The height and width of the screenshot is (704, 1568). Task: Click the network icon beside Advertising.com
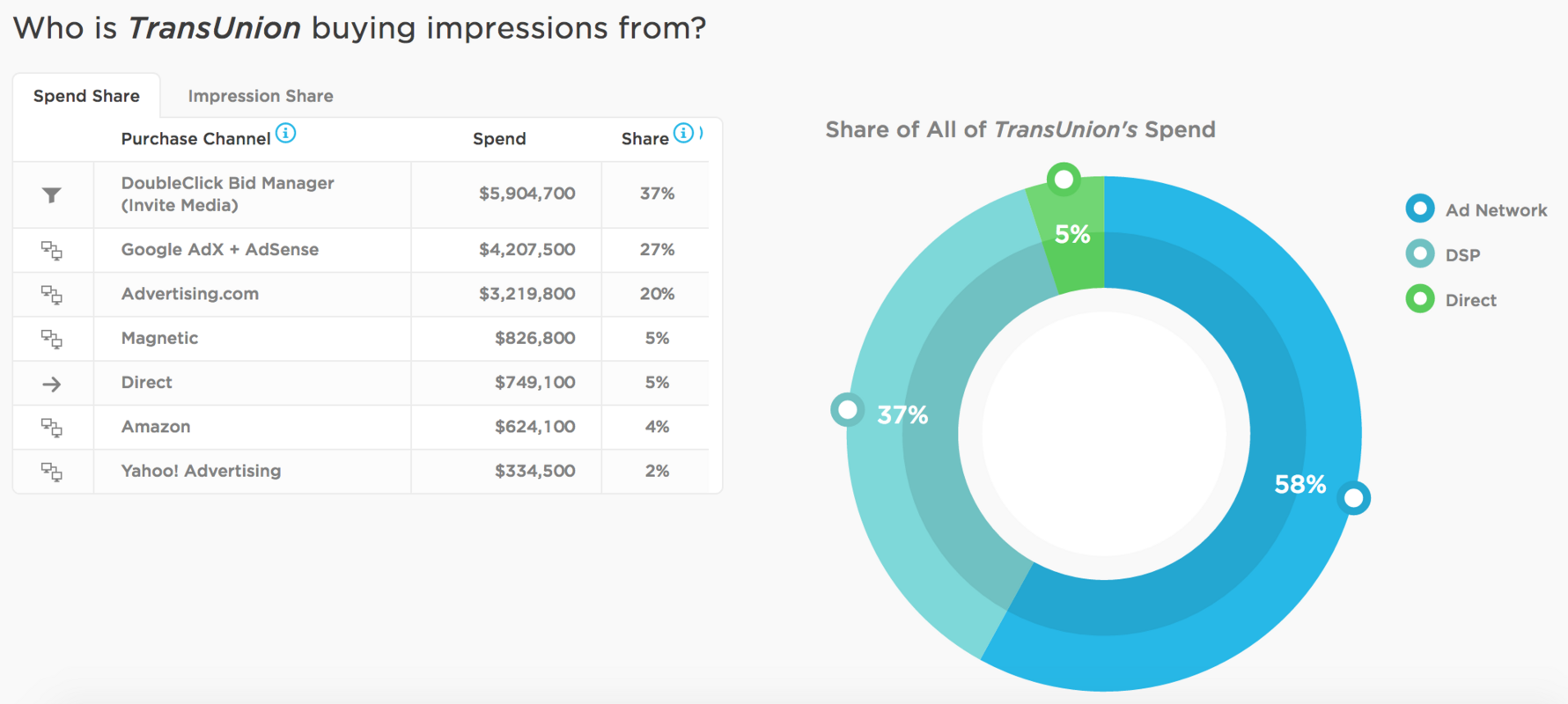click(53, 294)
